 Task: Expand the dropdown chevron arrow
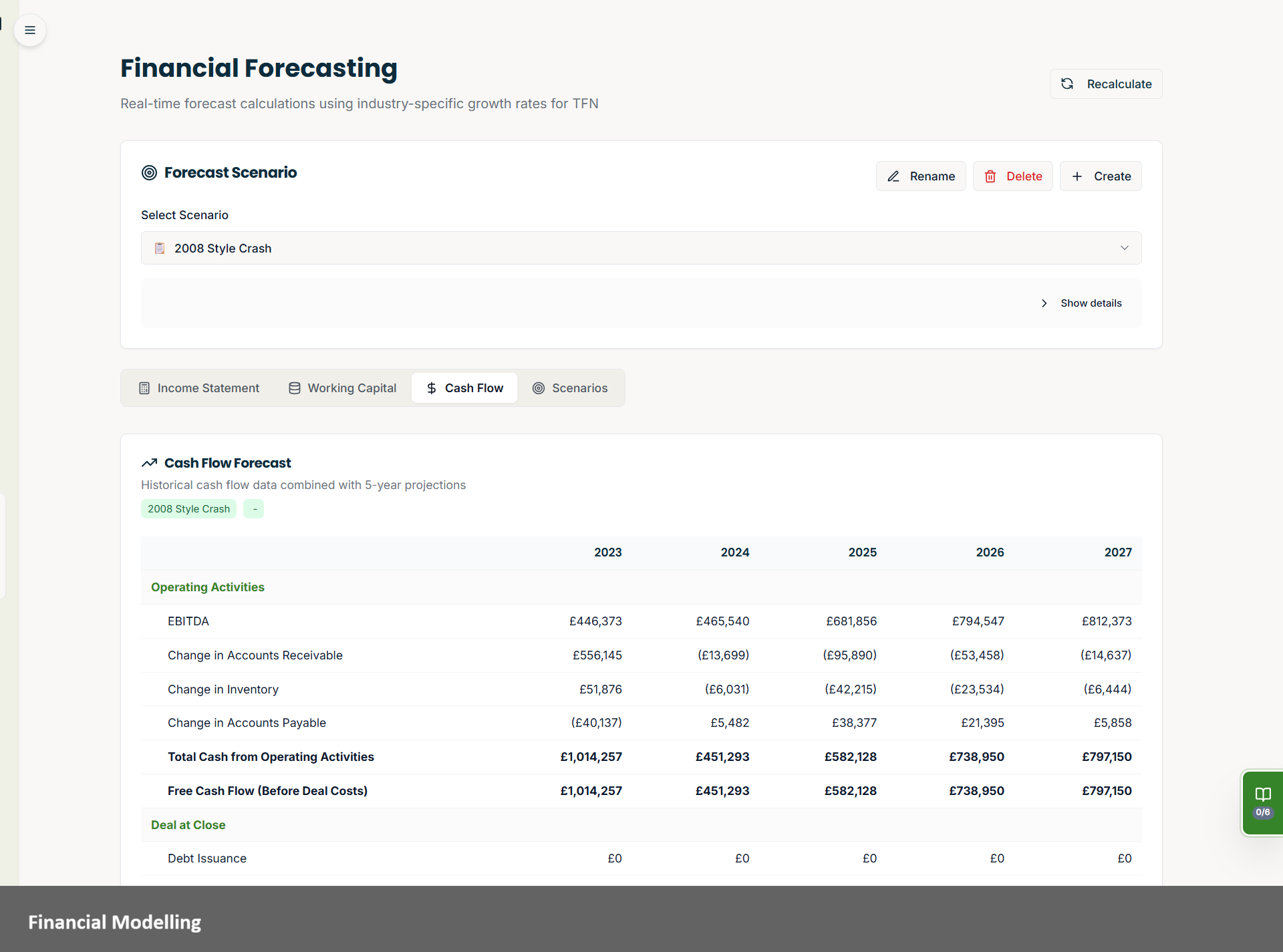1125,249
